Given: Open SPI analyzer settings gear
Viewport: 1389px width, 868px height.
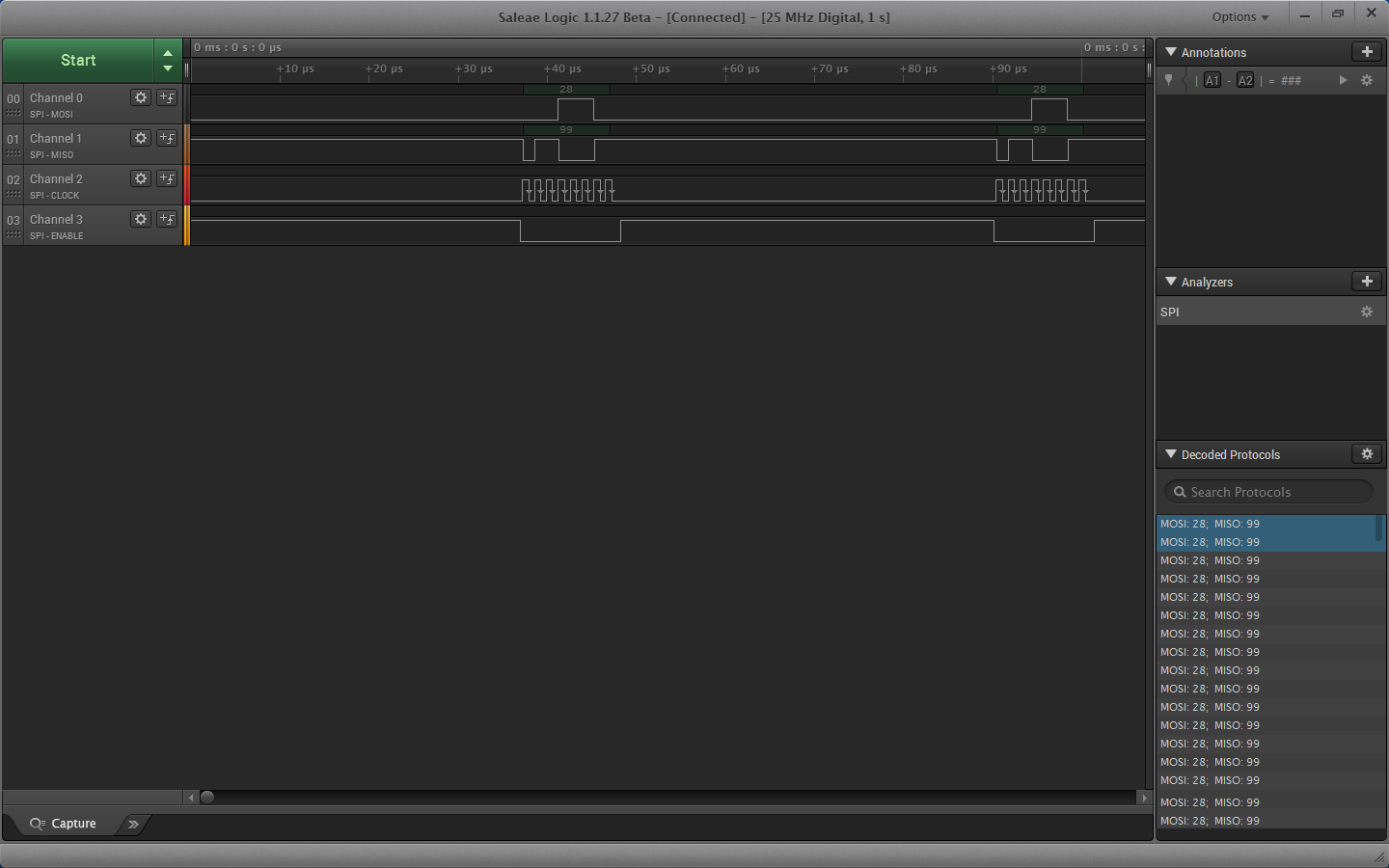Looking at the screenshot, I should point(1366,312).
